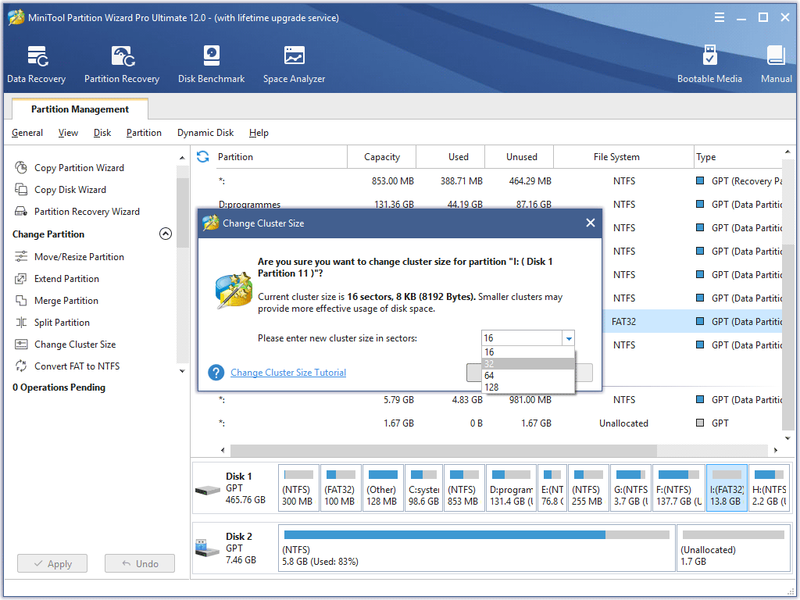
Task: Choose 64 sectors from dropdown list
Action: click(x=528, y=376)
